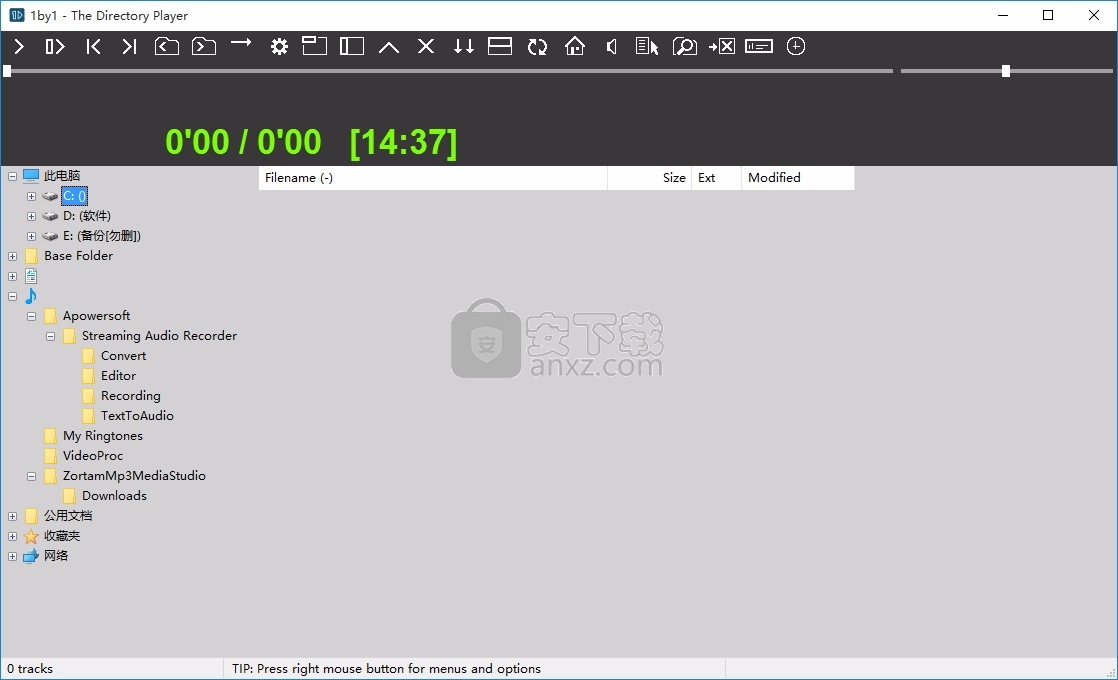Image resolution: width=1118 pixels, height=680 pixels.
Task: Mute audio with the speaker icon
Action: [611, 46]
